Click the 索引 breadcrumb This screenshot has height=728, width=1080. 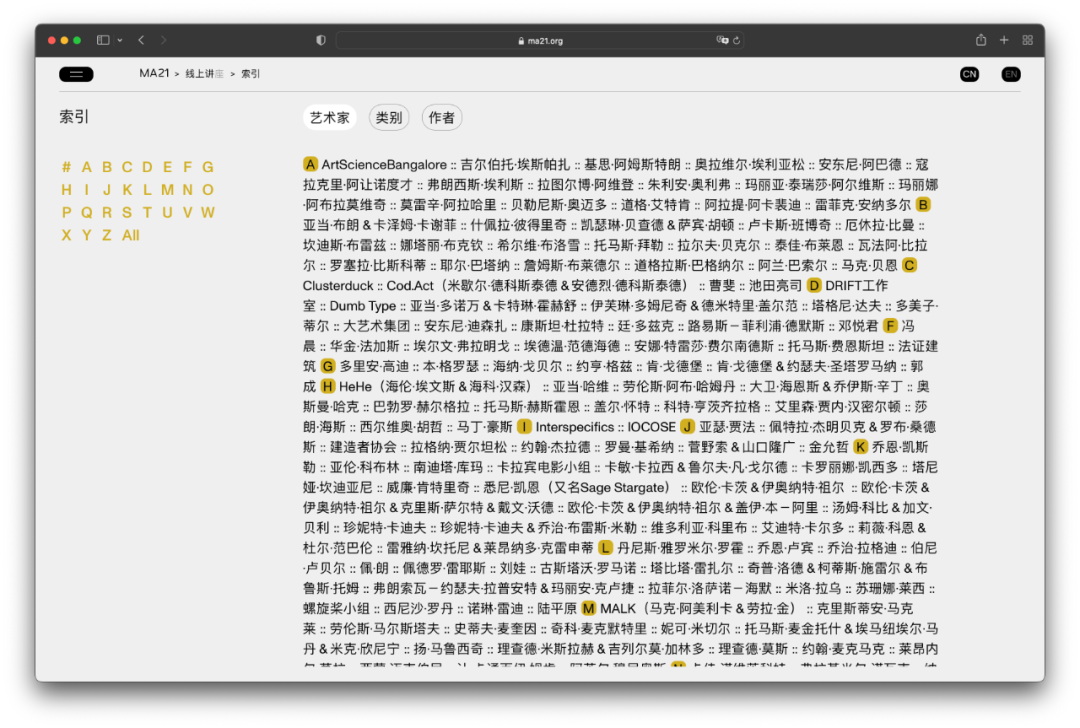(x=251, y=74)
